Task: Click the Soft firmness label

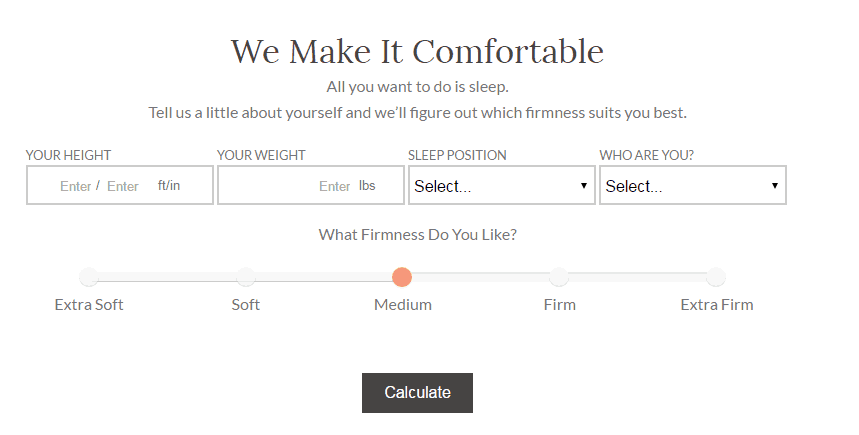Action: click(x=245, y=305)
